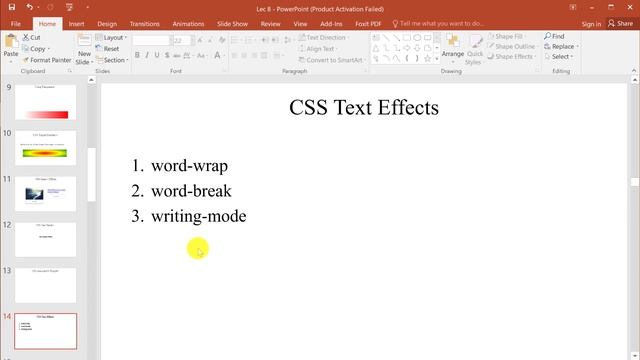Click the writing-mode list item
Image resolution: width=640 pixels, height=360 pixels.
tap(199, 216)
